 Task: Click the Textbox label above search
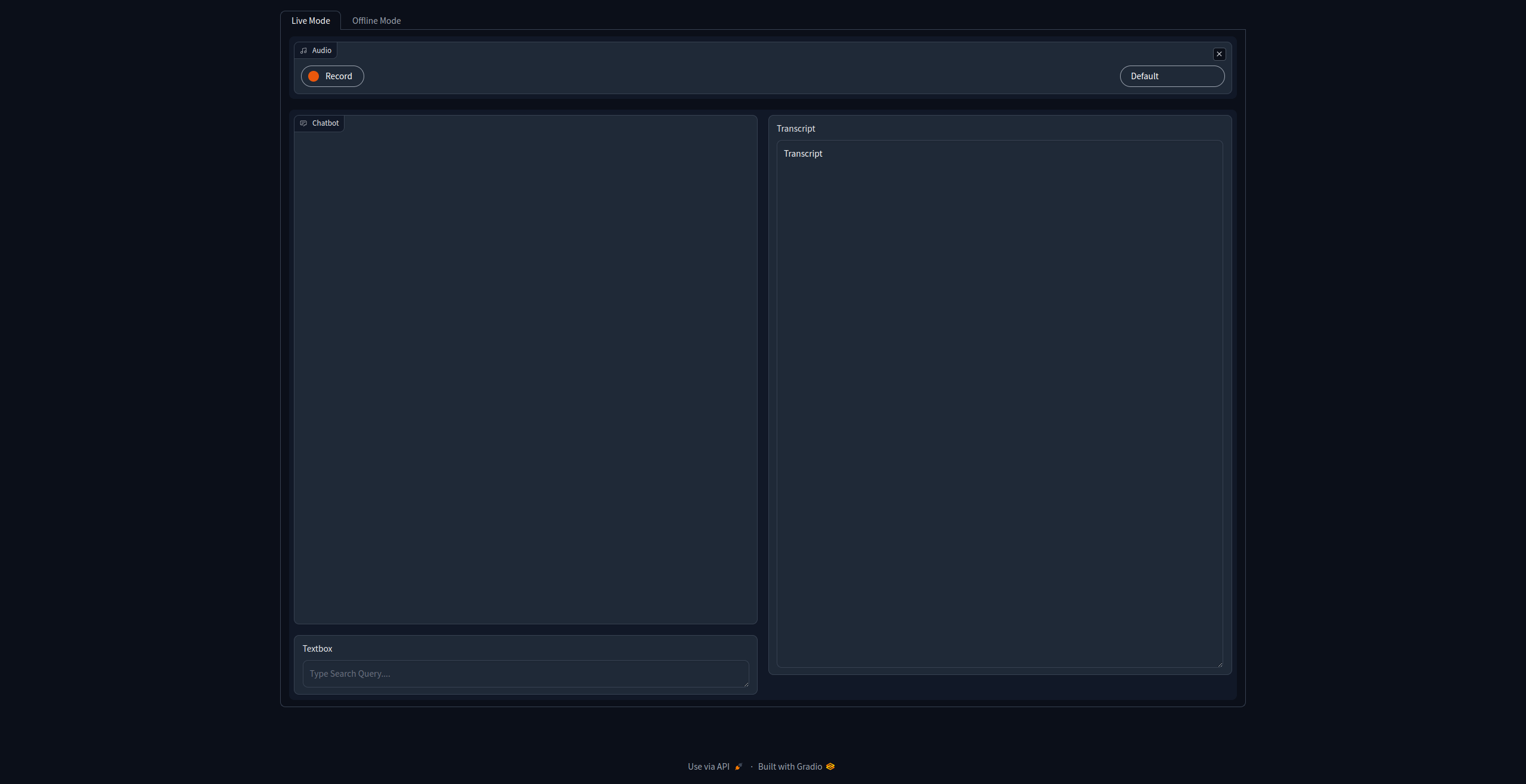click(x=317, y=649)
